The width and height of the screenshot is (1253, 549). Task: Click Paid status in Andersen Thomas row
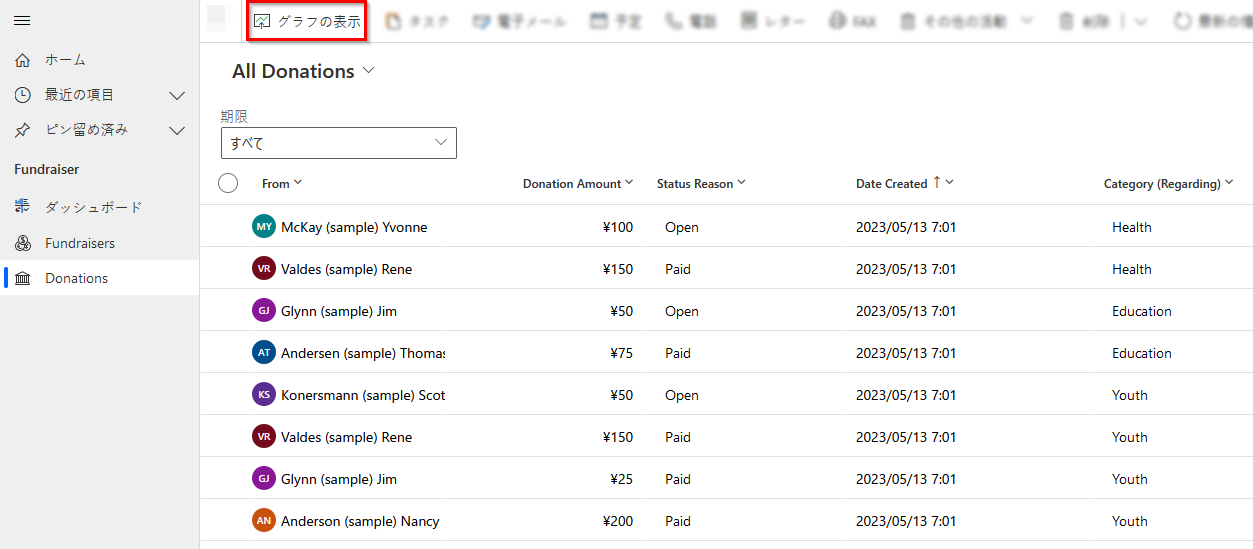[x=678, y=353]
